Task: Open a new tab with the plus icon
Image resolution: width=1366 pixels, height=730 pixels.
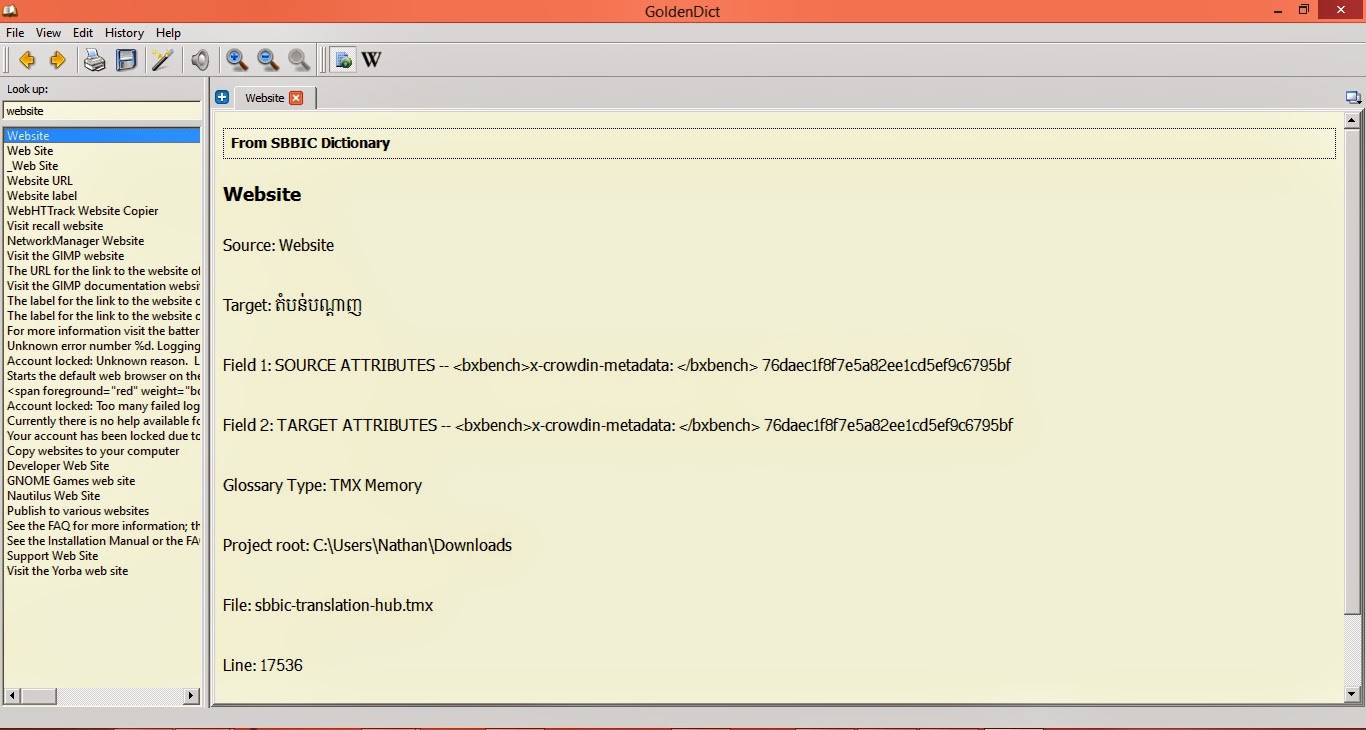Action: pos(222,97)
